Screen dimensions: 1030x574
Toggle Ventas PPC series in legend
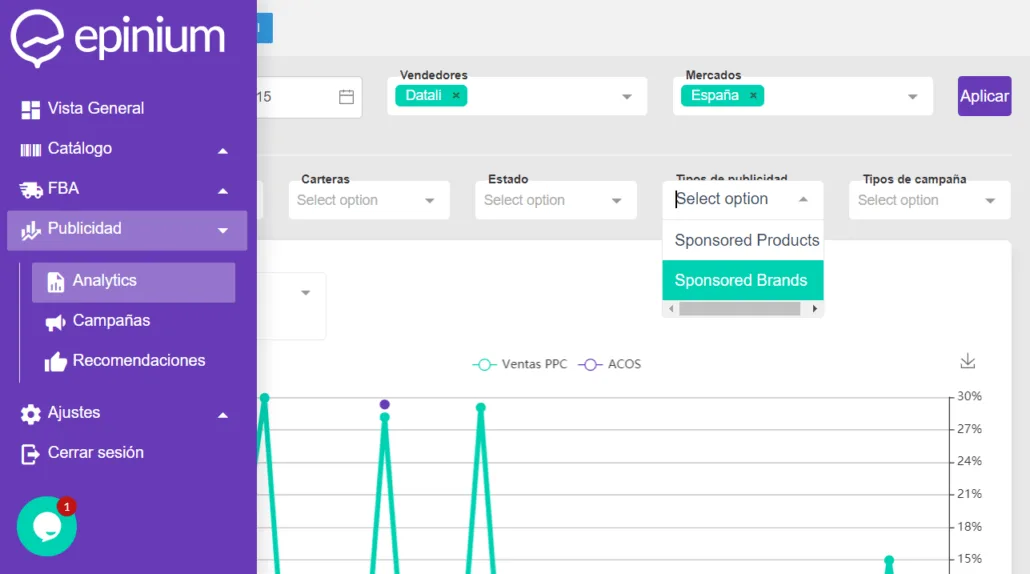click(x=520, y=364)
